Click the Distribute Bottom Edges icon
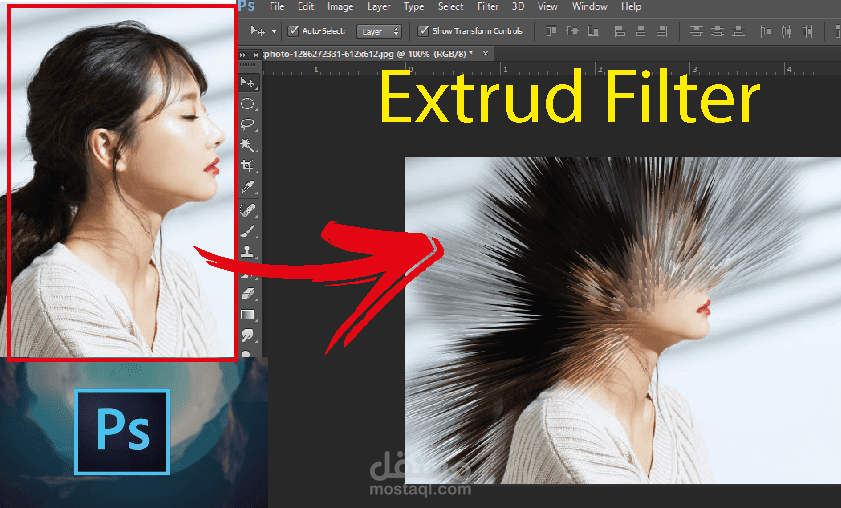This screenshot has height=508, width=841. 739,31
